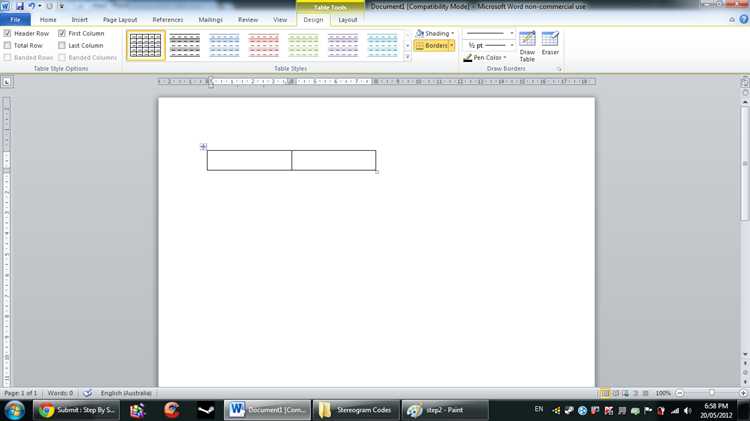Switch to Print Layout view icon

click(605, 393)
